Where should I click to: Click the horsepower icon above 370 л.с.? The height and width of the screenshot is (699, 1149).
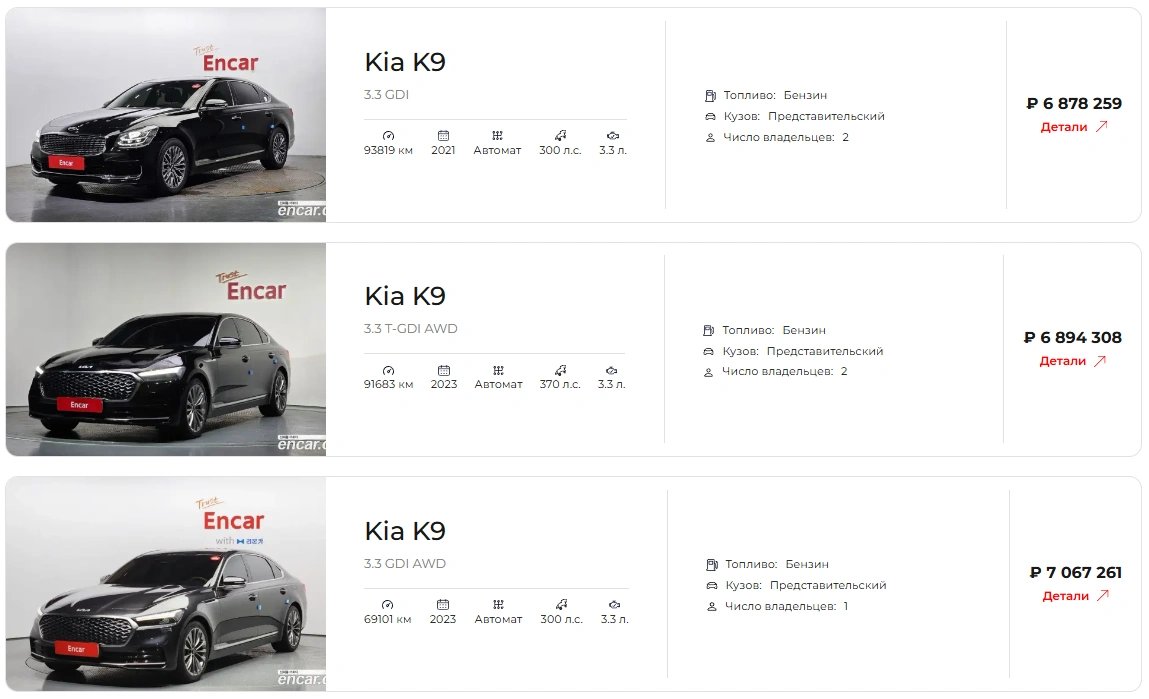pyautogui.click(x=561, y=370)
